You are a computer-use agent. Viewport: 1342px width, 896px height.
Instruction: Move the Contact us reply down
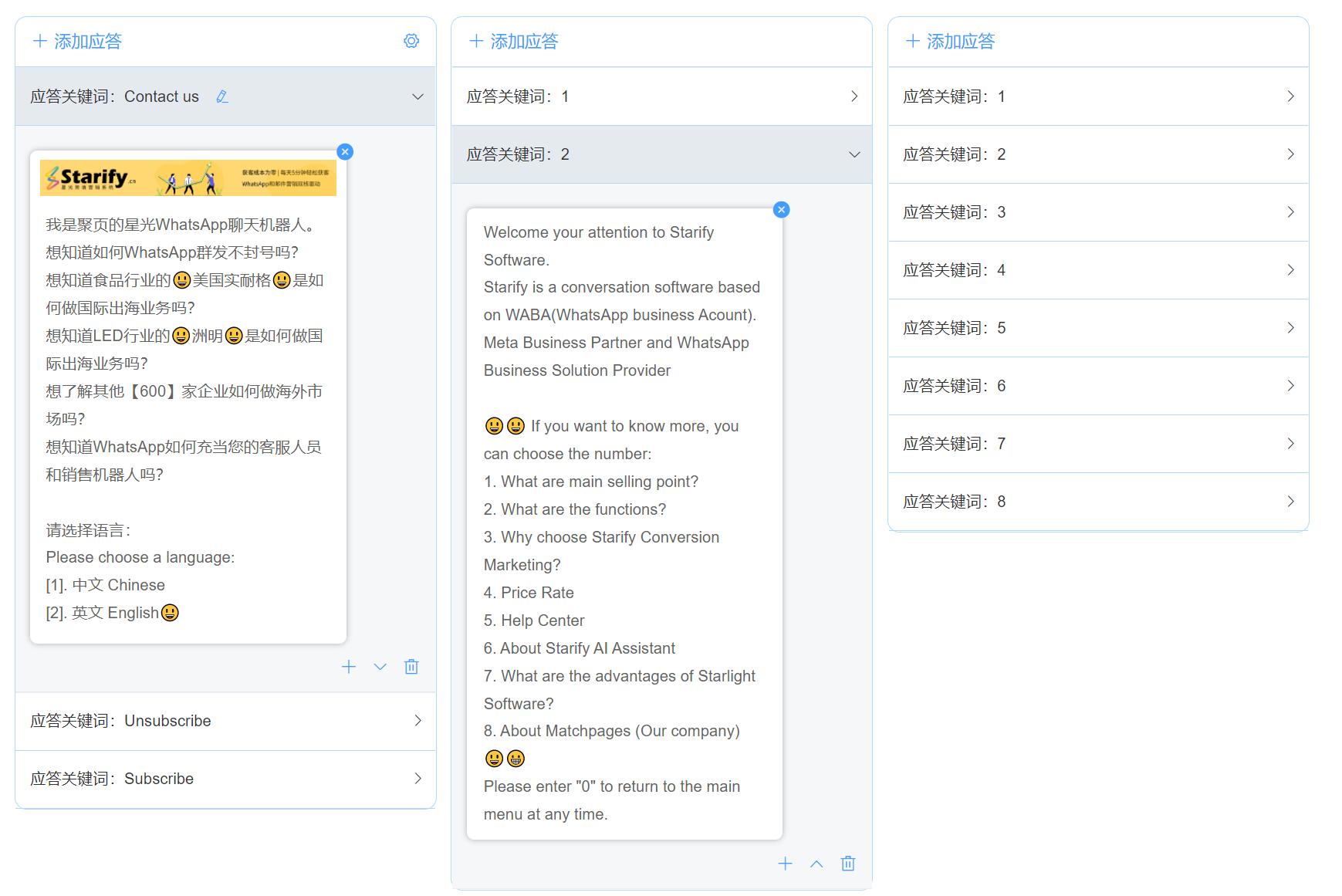(x=380, y=667)
